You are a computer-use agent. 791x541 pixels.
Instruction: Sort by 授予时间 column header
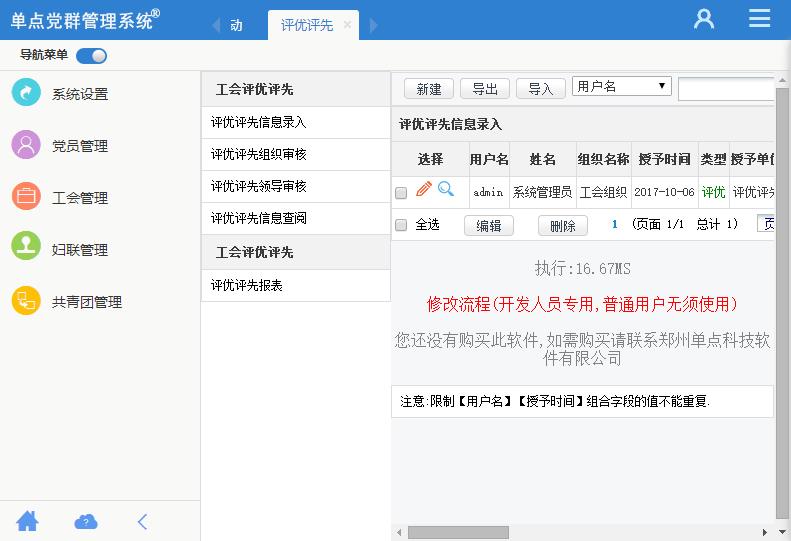(x=664, y=159)
